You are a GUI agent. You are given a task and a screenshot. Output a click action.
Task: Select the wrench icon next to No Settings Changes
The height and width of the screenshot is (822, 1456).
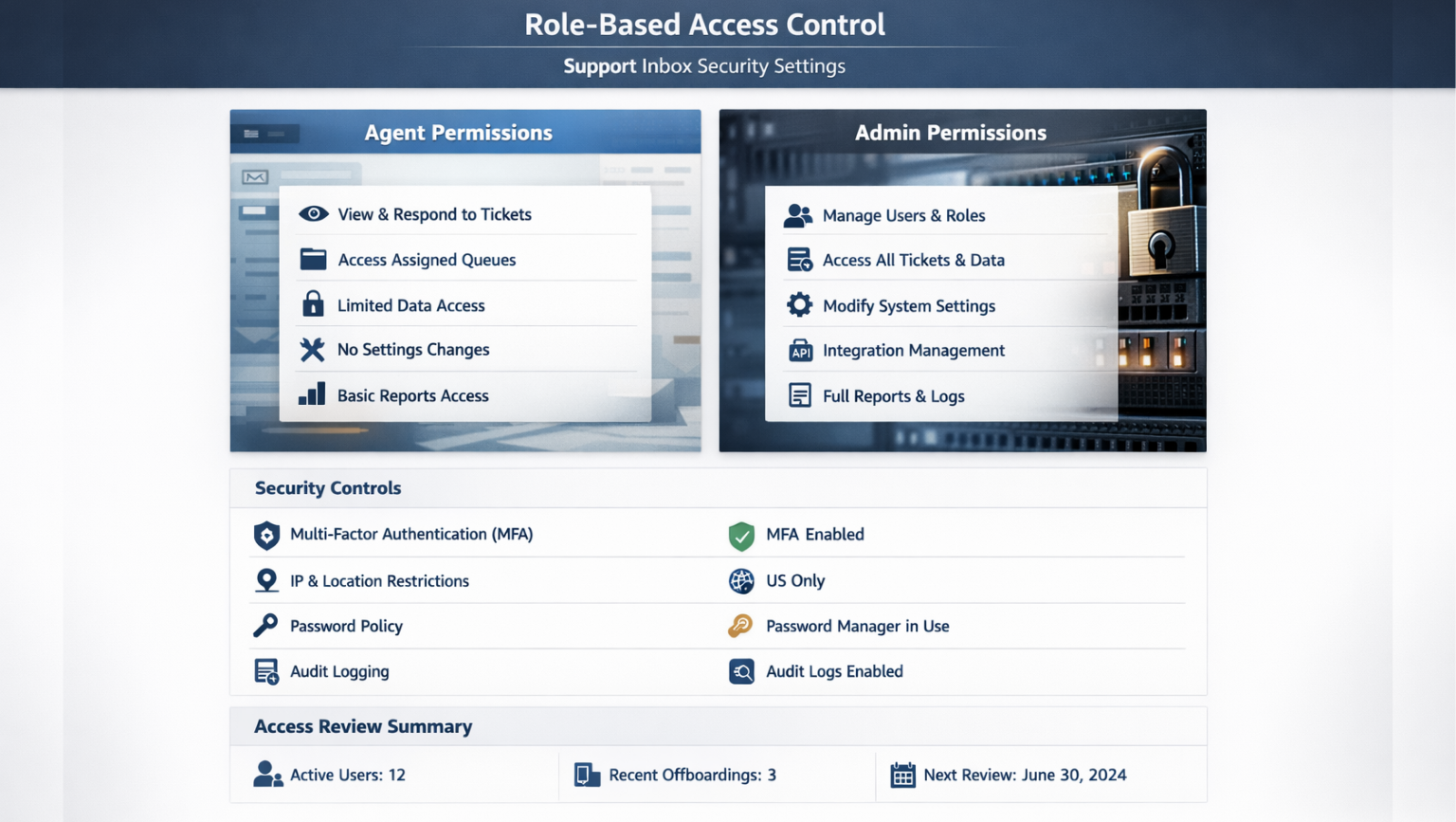(314, 349)
